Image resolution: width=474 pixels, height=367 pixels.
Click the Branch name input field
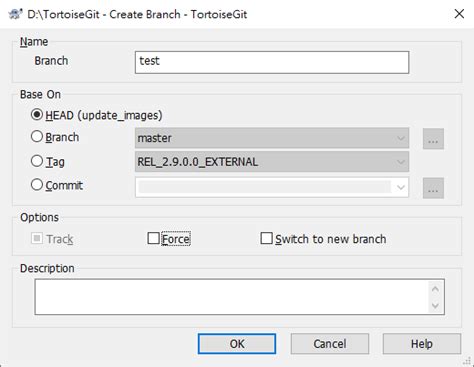272,62
